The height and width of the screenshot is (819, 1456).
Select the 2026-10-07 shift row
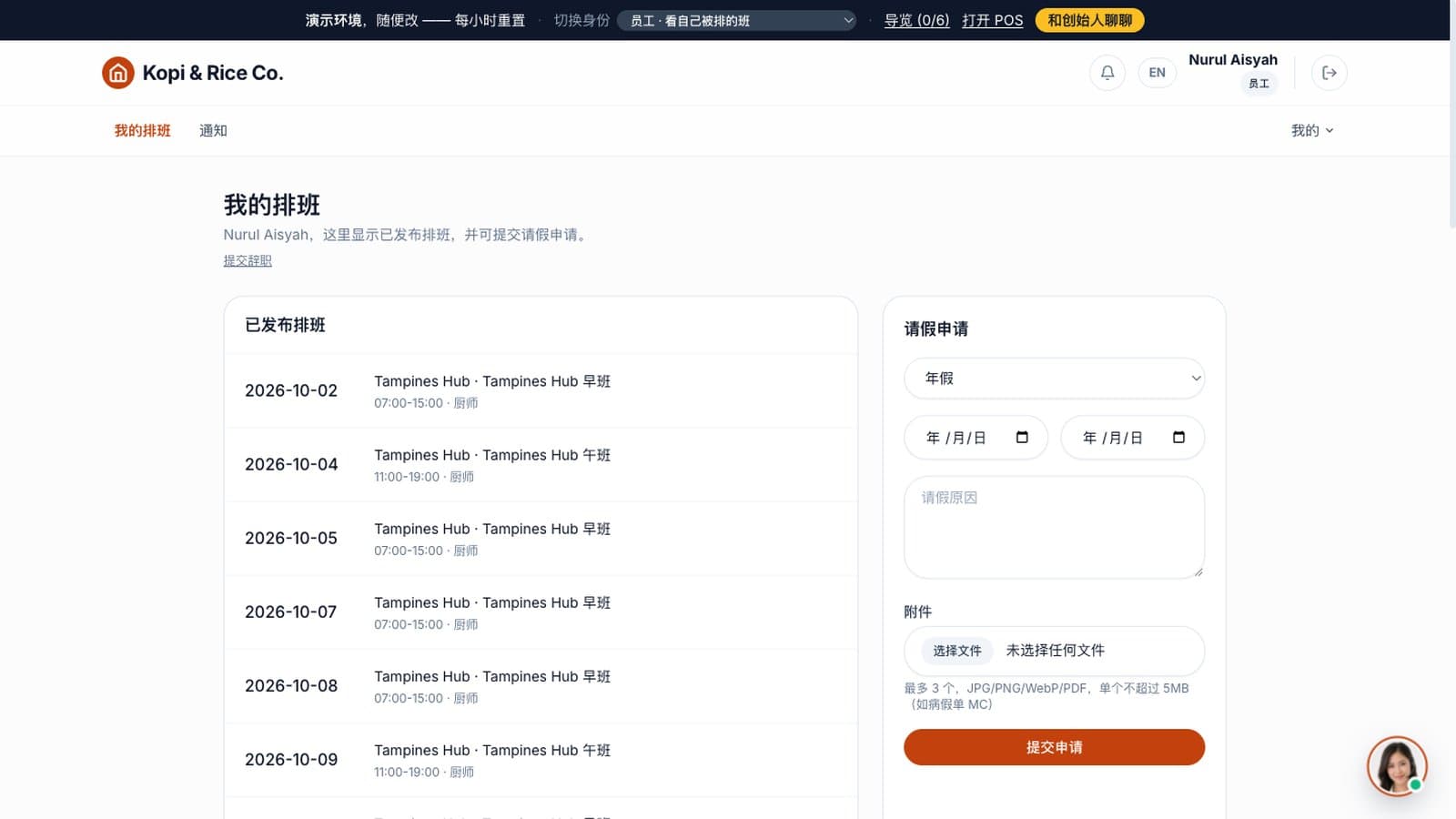tap(541, 612)
